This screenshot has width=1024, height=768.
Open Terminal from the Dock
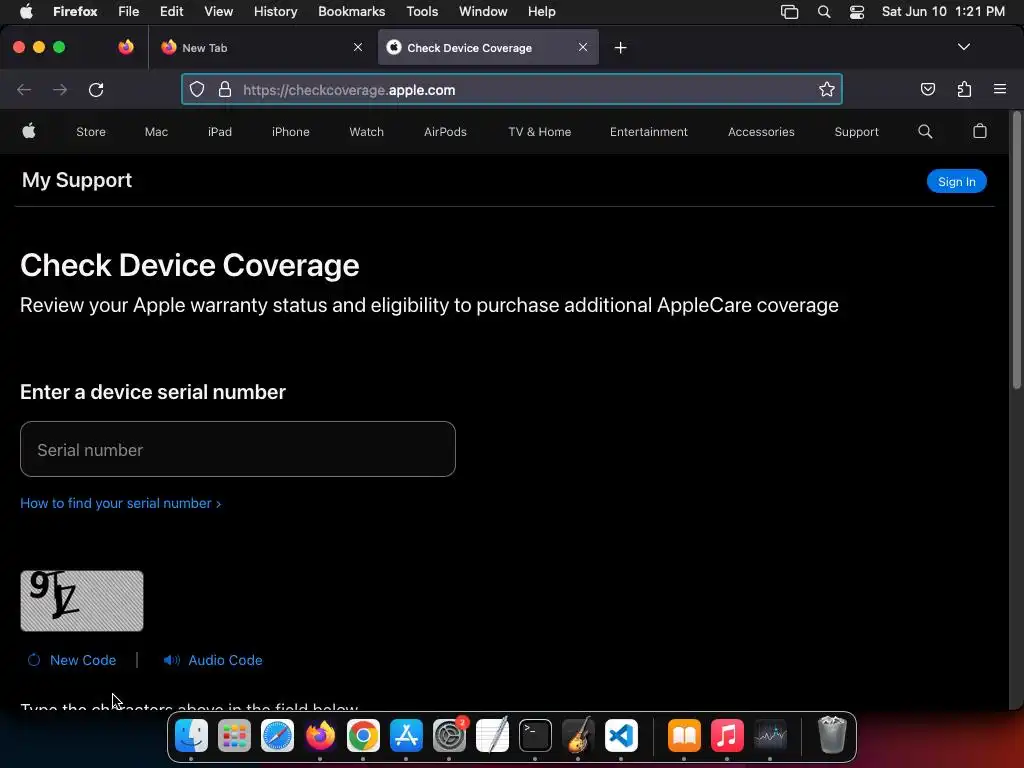click(535, 735)
